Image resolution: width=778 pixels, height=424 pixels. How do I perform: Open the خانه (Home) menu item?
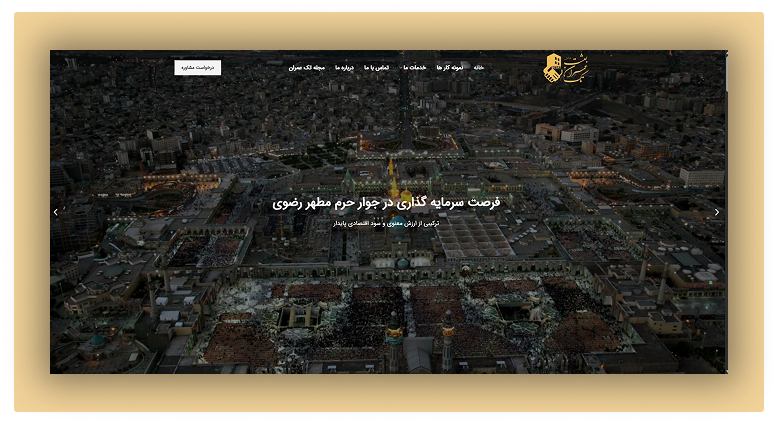click(479, 67)
